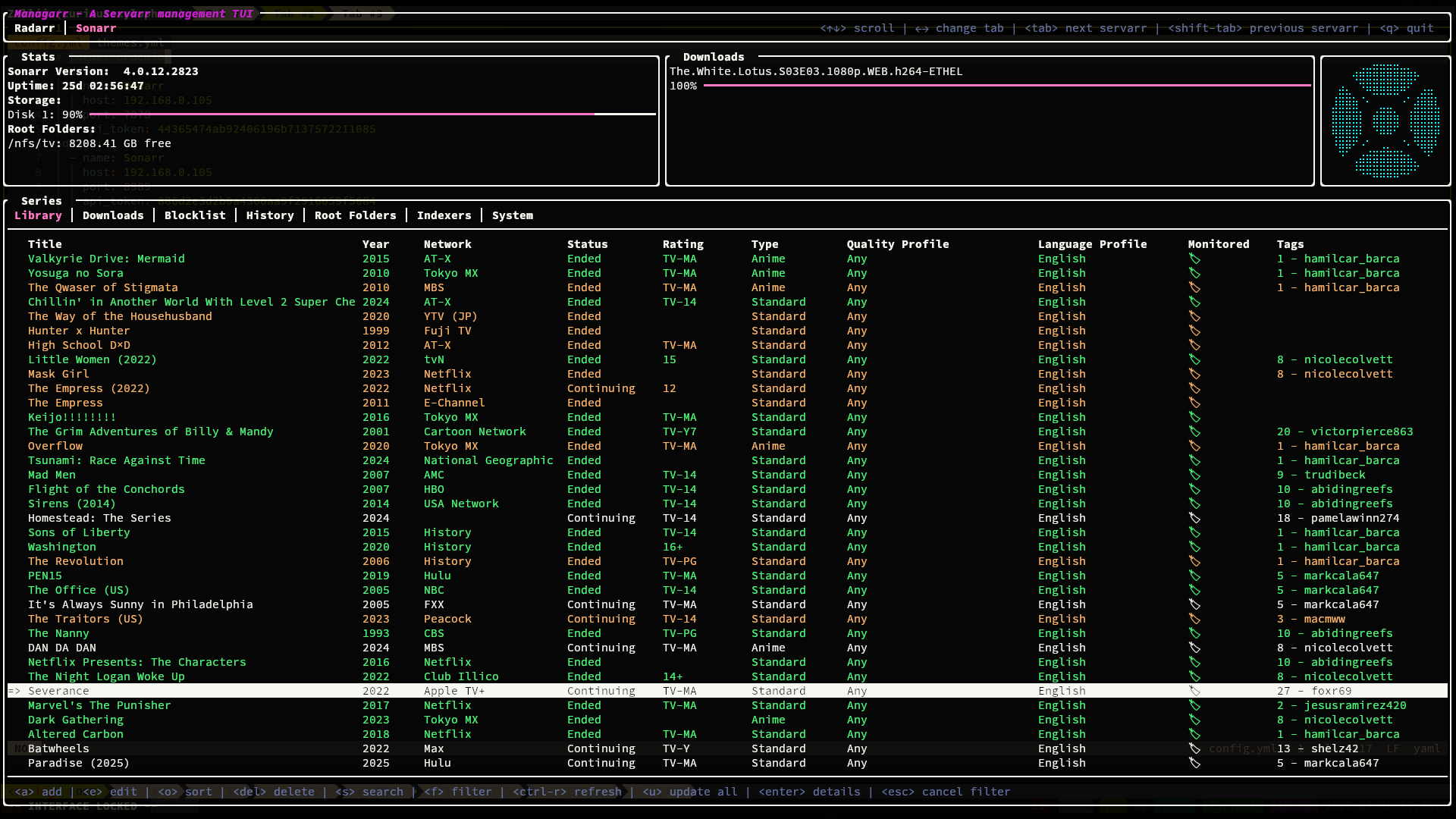Click monitored icon in the PEN15 row
This screenshot has width=1456, height=819.
(x=1194, y=576)
